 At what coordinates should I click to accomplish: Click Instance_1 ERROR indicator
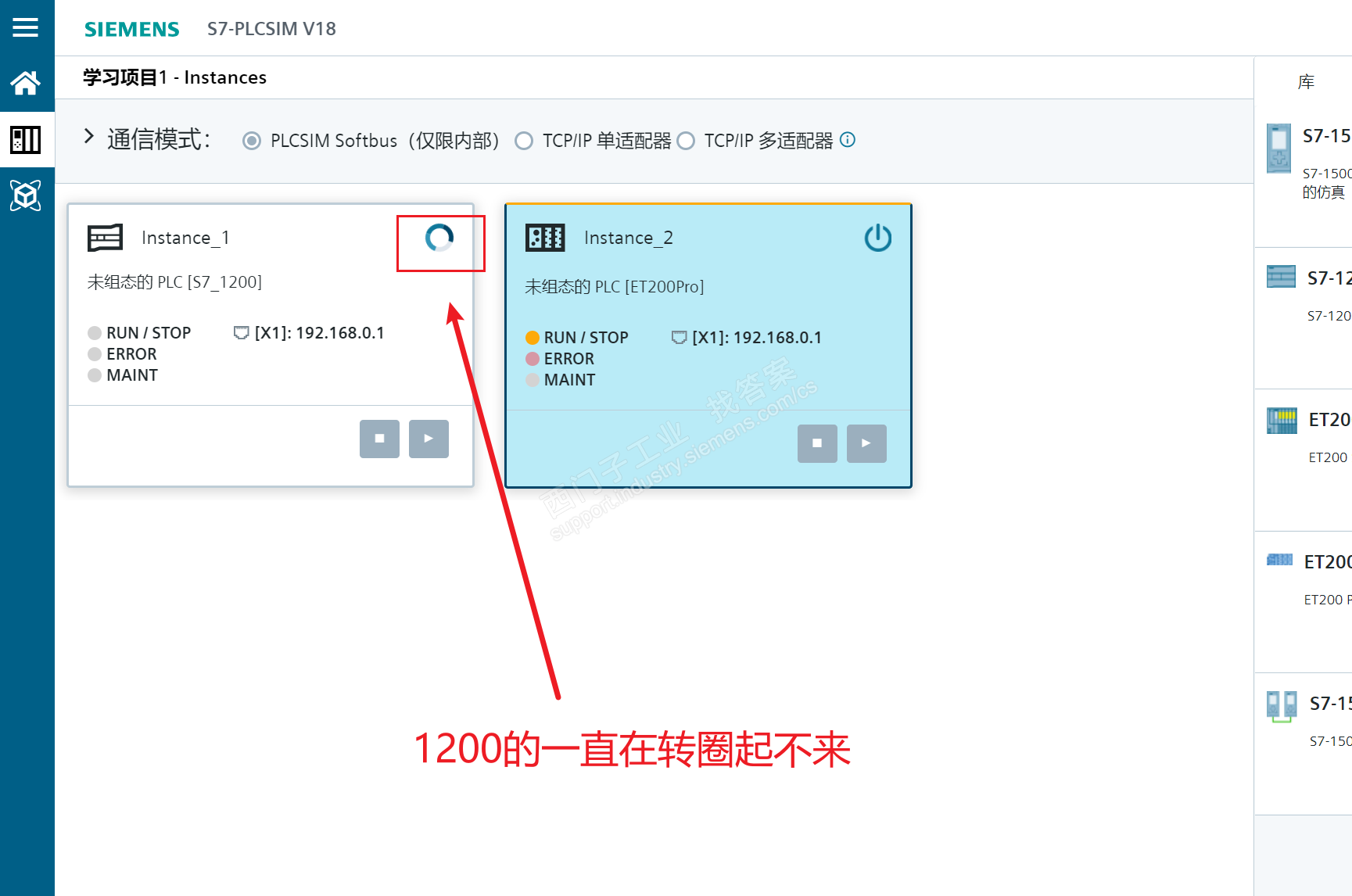(x=95, y=354)
